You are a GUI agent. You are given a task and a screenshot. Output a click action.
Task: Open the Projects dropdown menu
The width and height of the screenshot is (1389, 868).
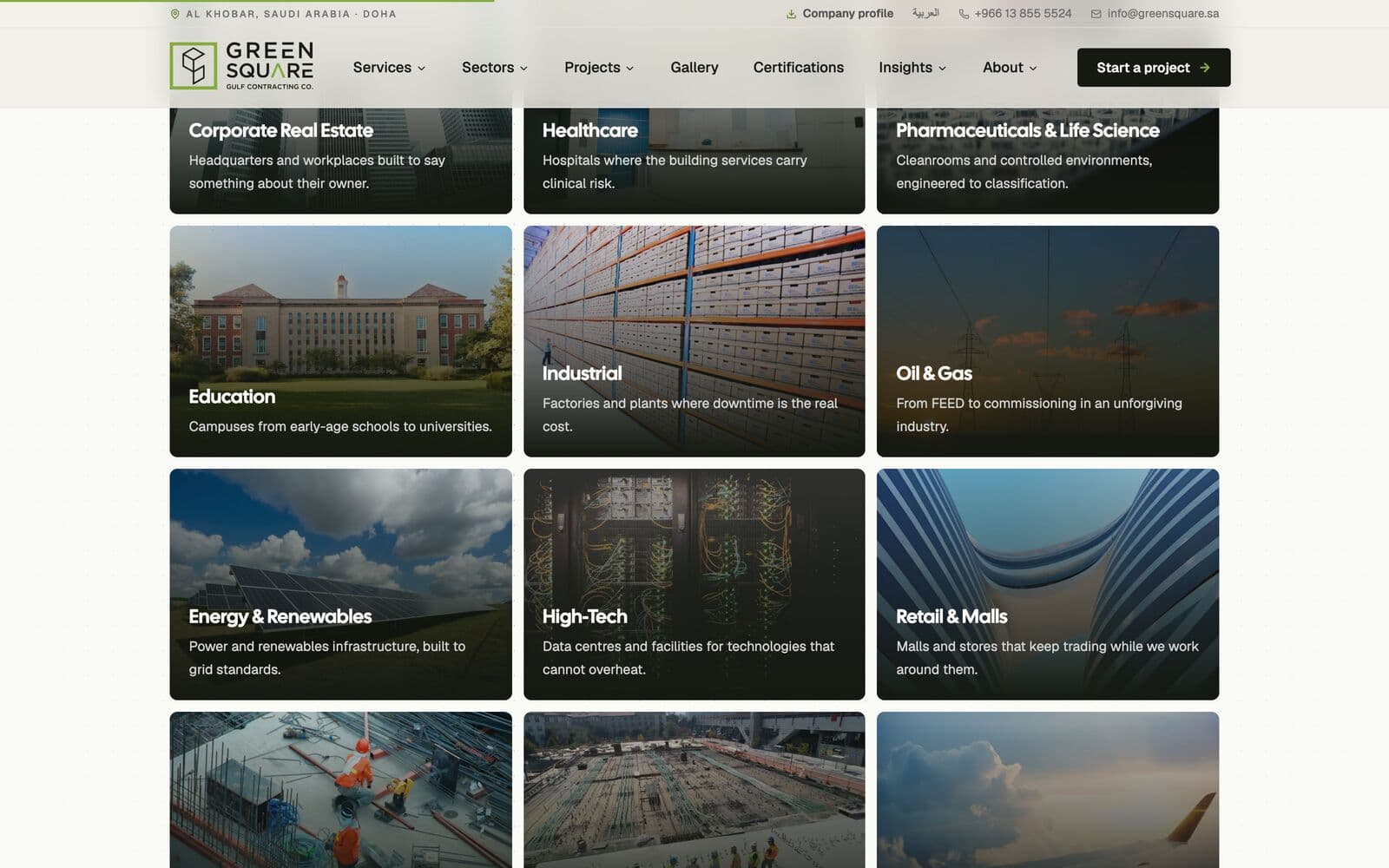point(599,68)
